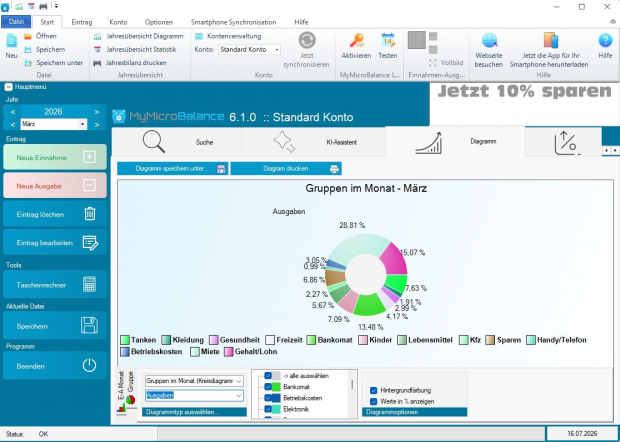Open the Ausgaben type dropdown
Image resolution: width=620 pixels, height=442 pixels.
[x=194, y=395]
